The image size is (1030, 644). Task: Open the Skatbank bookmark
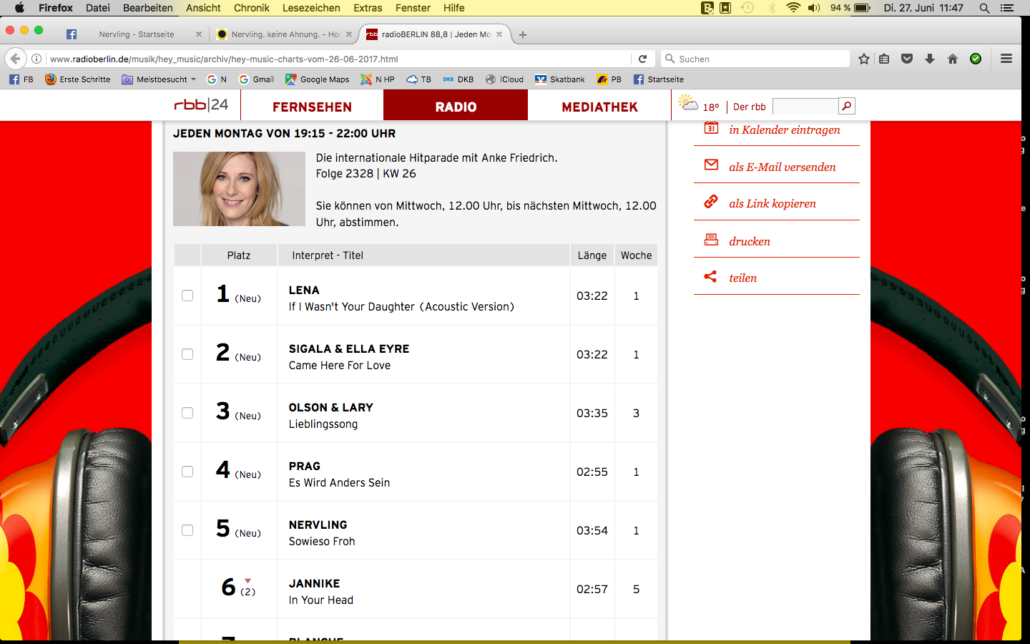[560, 79]
